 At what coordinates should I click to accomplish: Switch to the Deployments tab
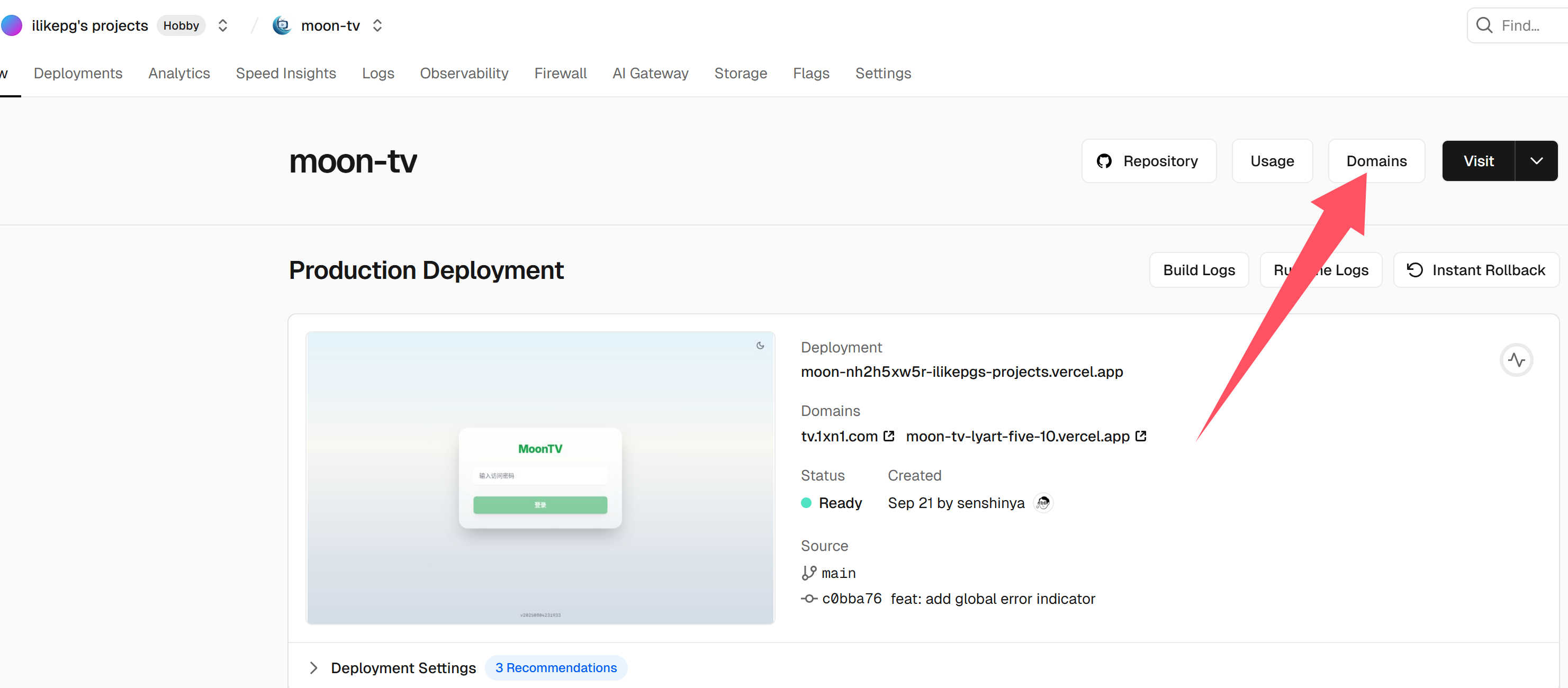[x=78, y=73]
